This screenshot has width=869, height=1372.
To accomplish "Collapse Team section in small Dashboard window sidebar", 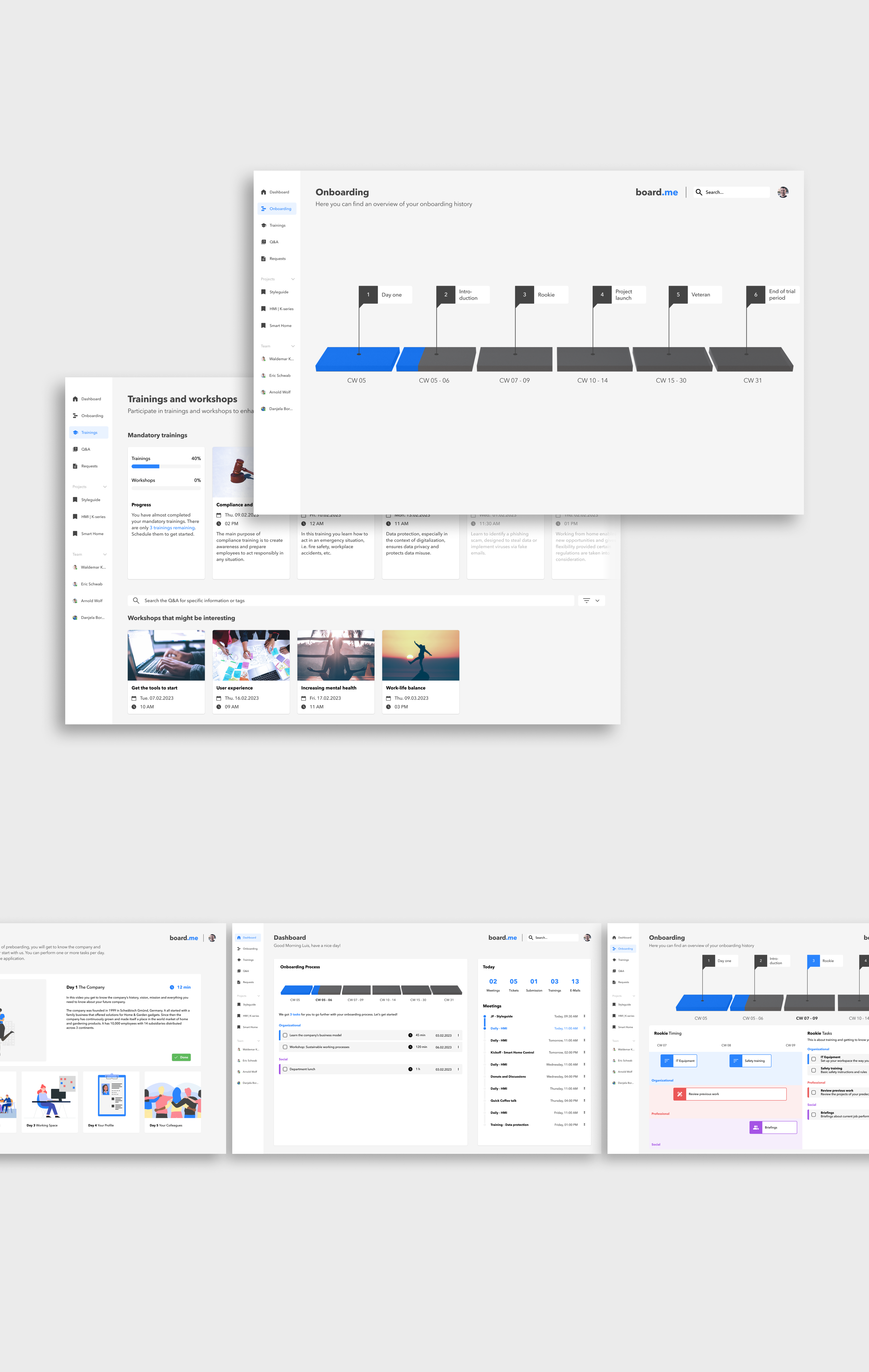I will click(259, 1041).
